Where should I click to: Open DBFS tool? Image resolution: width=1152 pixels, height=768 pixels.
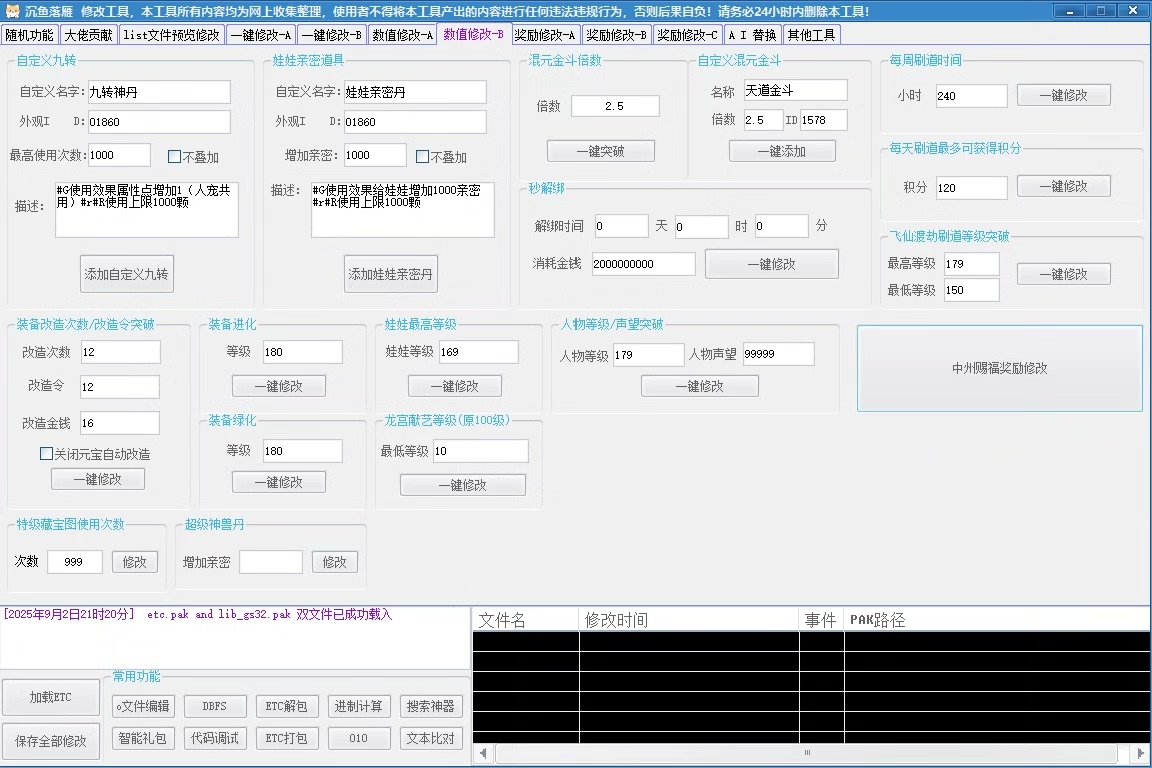(x=215, y=706)
